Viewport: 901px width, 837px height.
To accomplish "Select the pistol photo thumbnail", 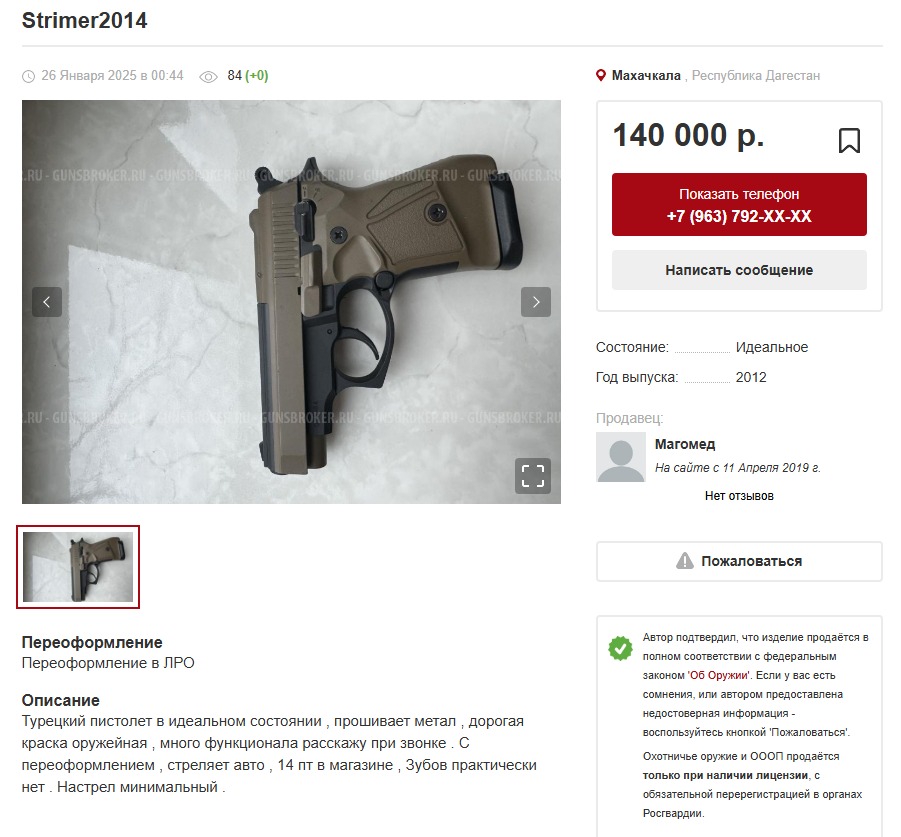I will pyautogui.click(x=78, y=566).
